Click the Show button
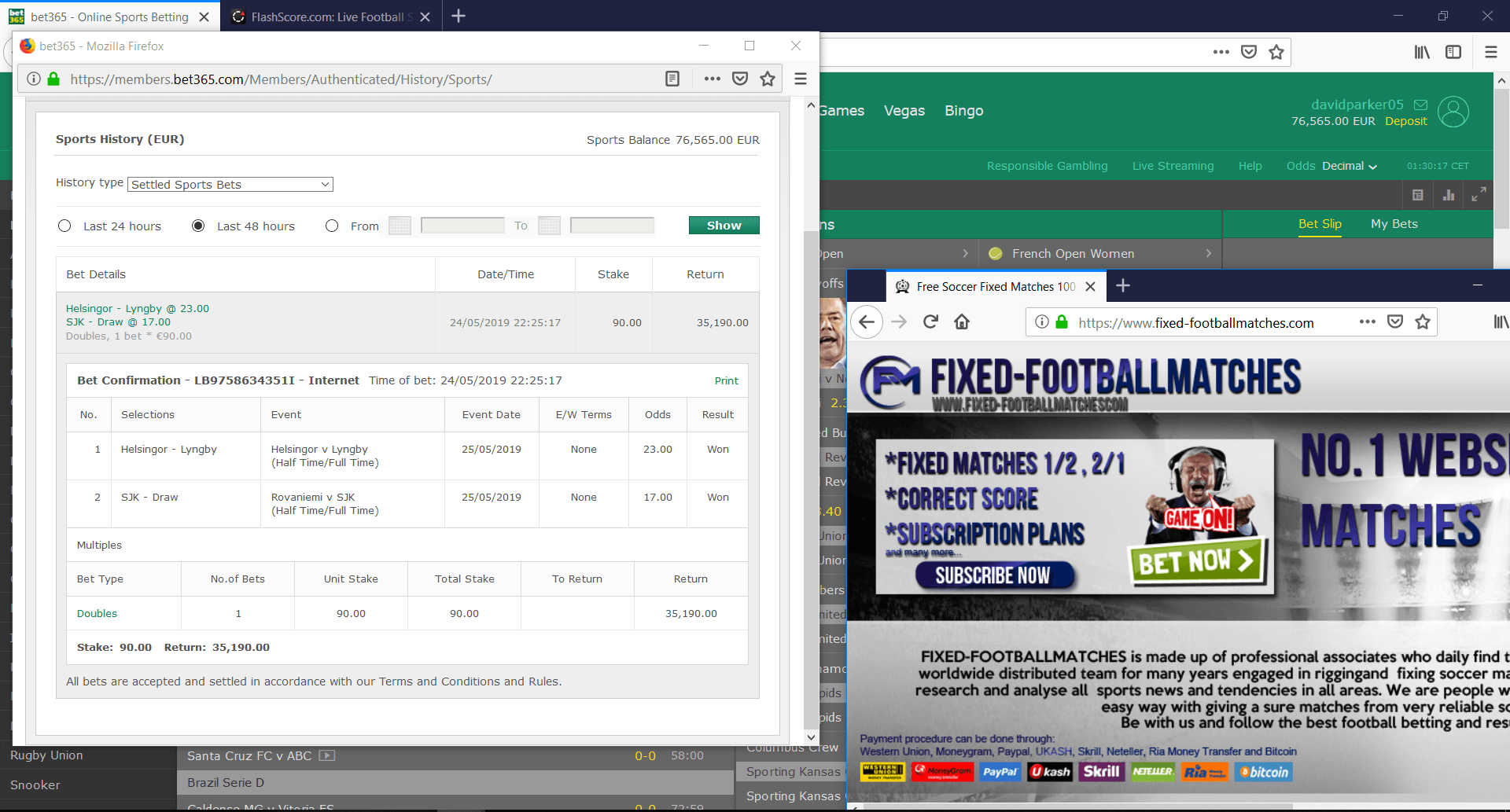 point(724,226)
